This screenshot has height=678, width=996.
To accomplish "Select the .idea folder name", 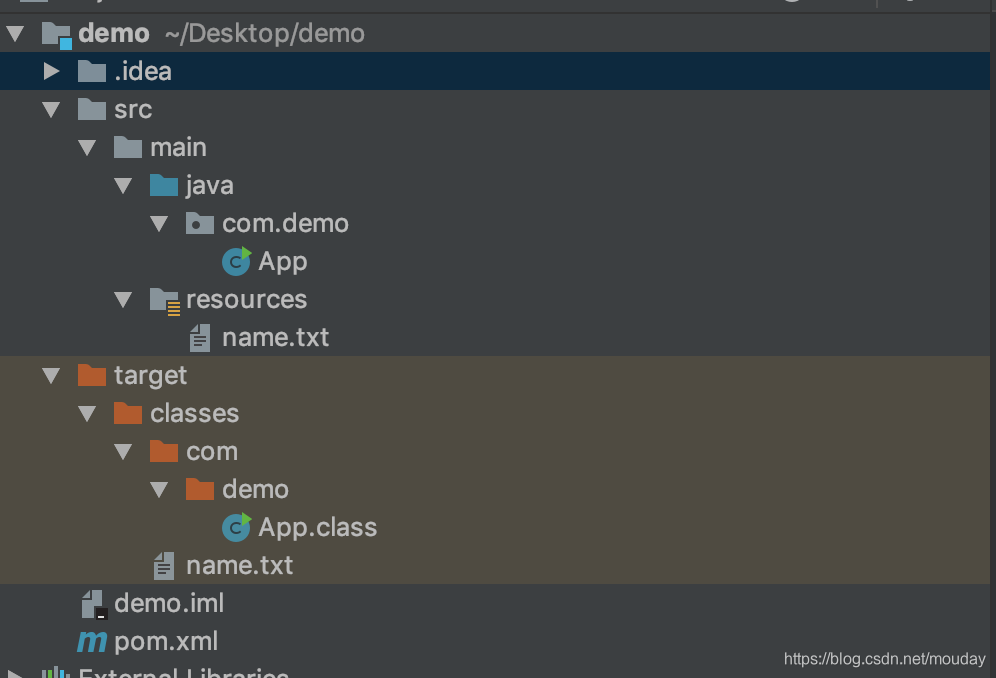I will point(143,71).
